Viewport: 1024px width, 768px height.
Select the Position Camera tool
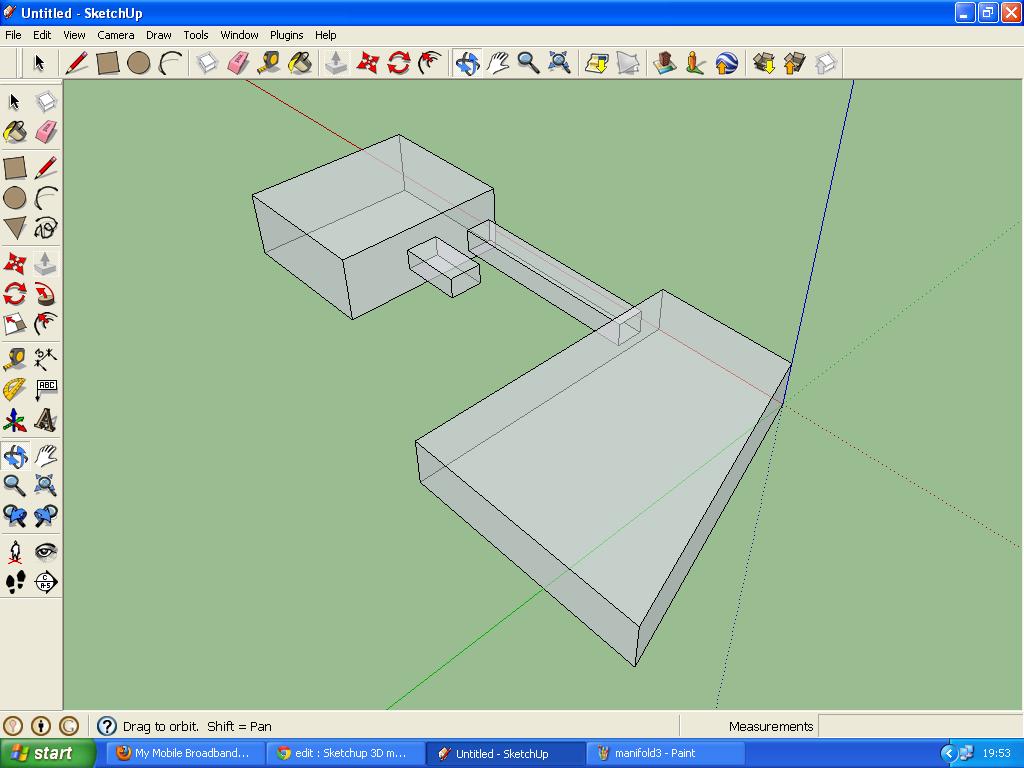(x=15, y=552)
